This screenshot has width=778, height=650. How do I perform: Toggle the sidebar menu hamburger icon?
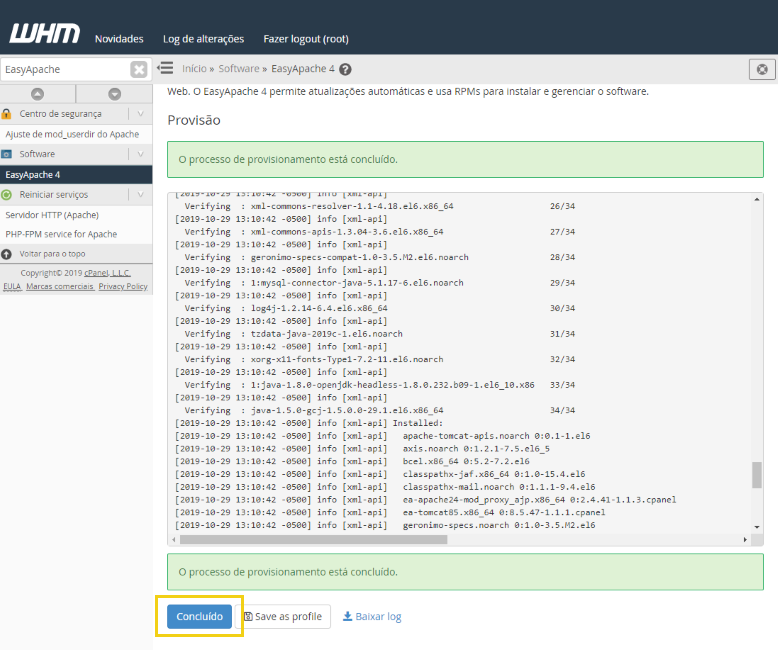[165, 68]
